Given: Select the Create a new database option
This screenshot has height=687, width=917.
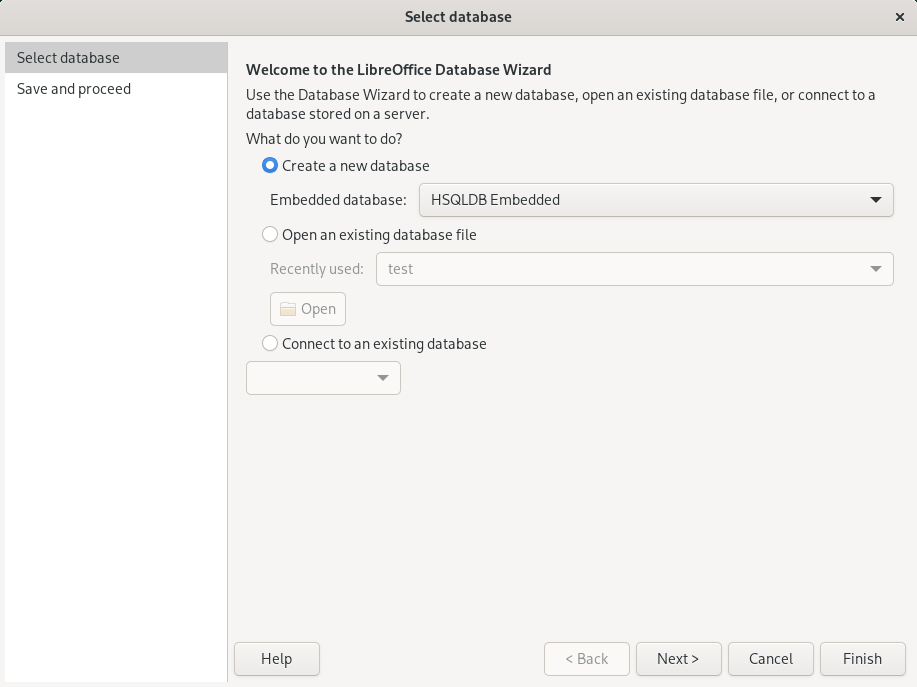Looking at the screenshot, I should [x=270, y=166].
